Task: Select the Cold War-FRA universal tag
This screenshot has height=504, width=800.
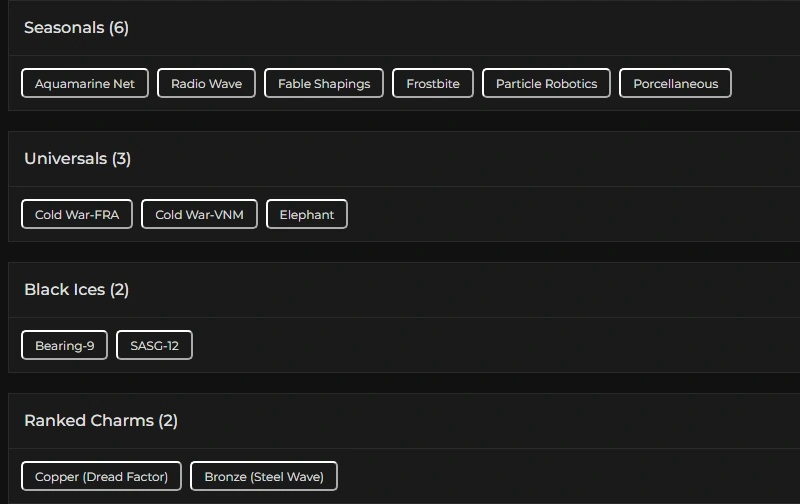Action: coord(77,214)
